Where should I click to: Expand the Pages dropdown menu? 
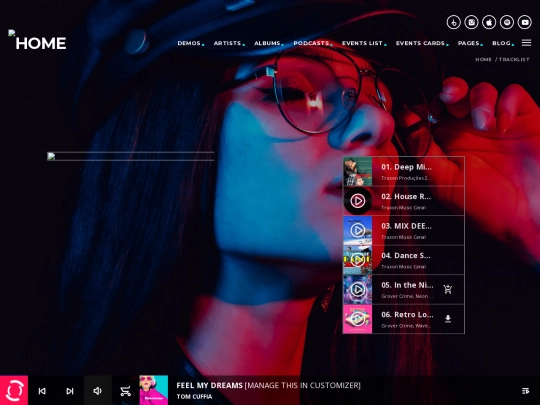pos(469,43)
